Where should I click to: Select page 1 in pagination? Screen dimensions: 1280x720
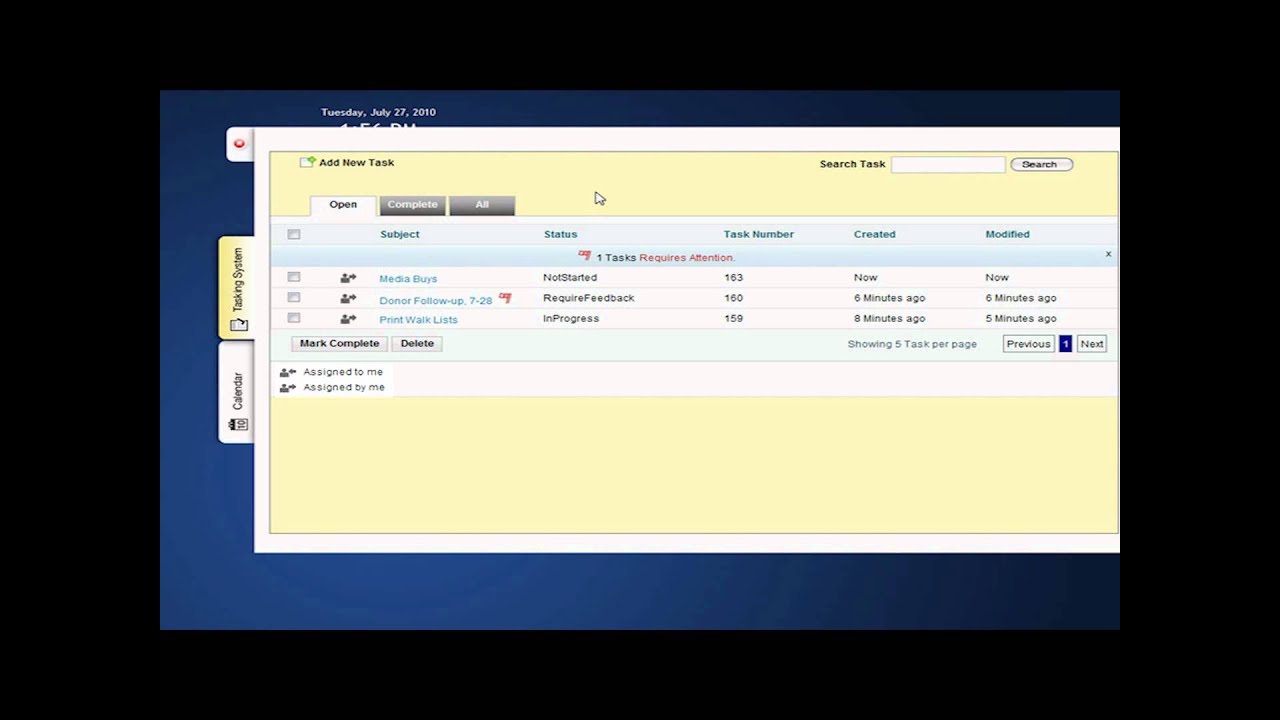pyautogui.click(x=1065, y=344)
